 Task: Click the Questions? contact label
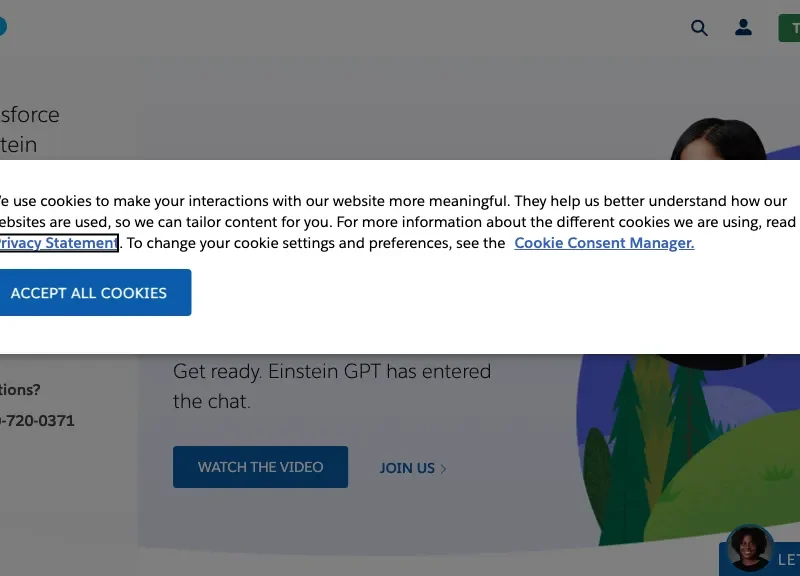[x=20, y=390]
